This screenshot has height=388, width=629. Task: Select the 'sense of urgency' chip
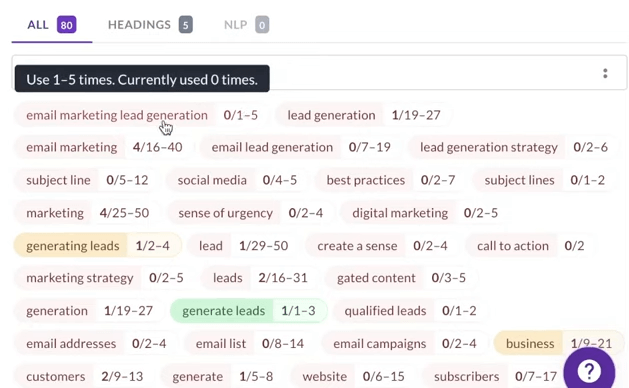(x=250, y=213)
